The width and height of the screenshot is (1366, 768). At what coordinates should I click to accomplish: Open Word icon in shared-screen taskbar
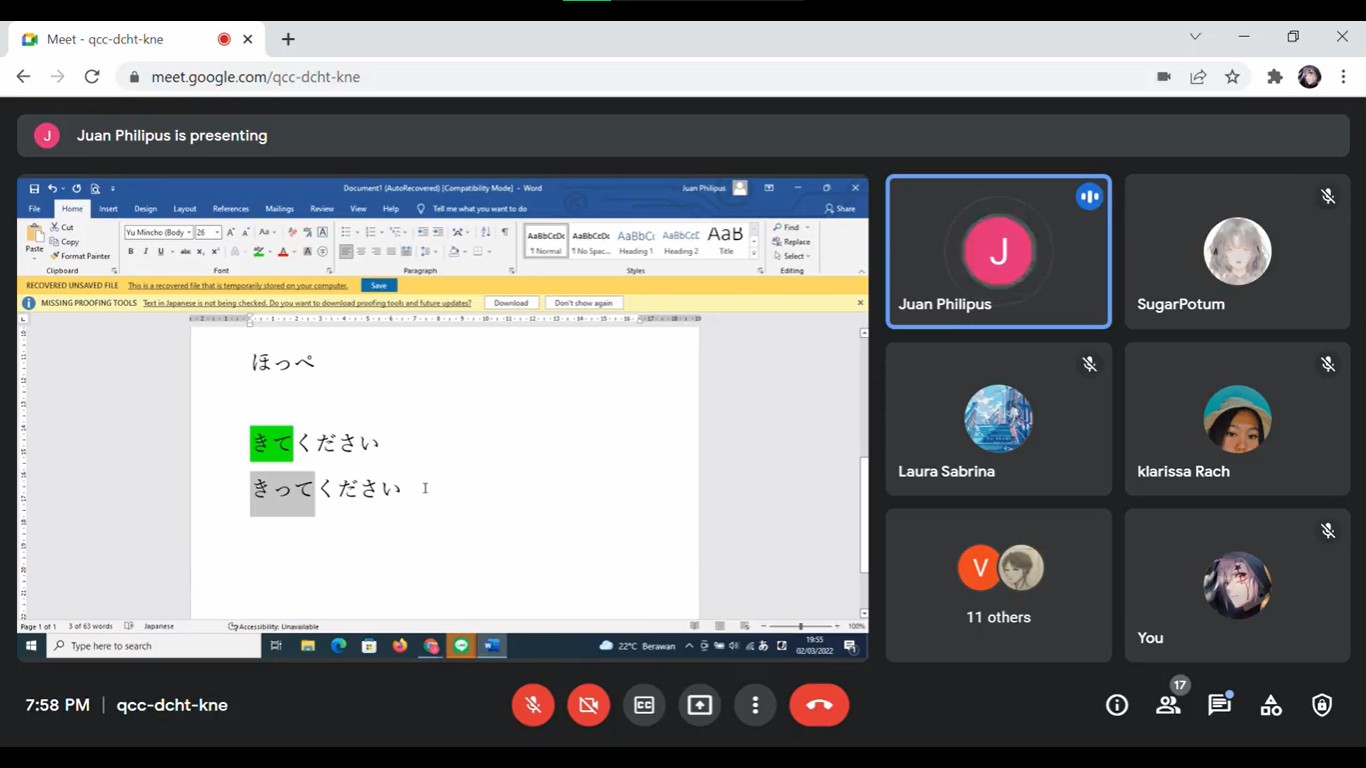coord(492,646)
